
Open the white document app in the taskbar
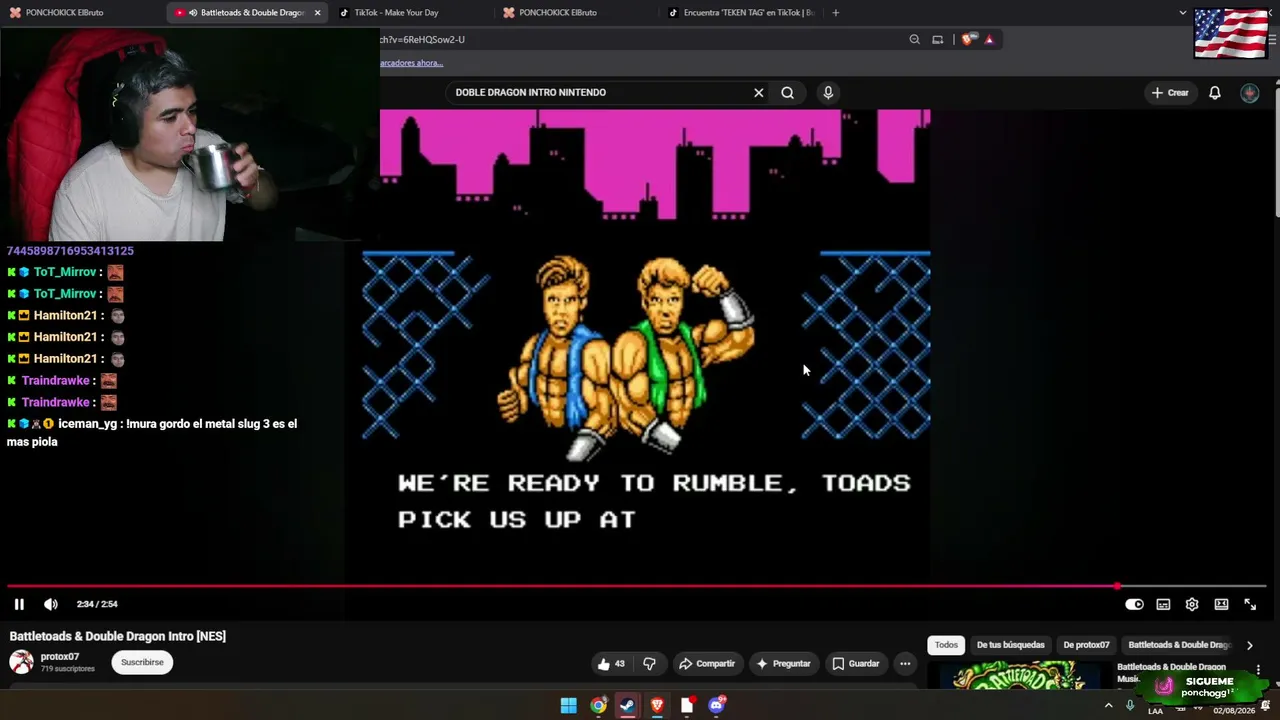[687, 706]
